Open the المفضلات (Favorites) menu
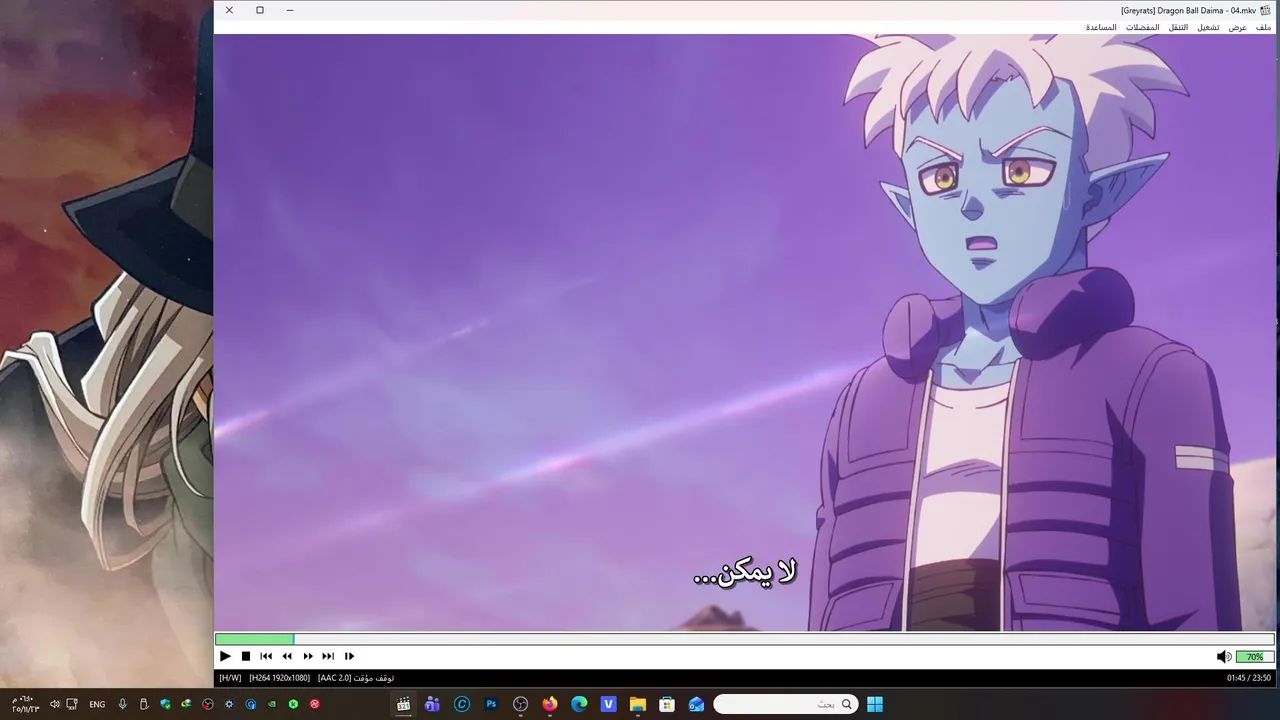 pyautogui.click(x=1143, y=27)
